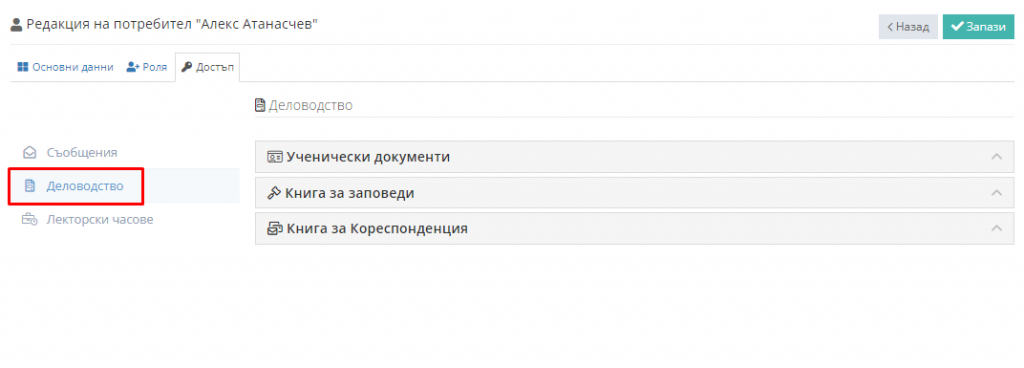Click the add-user icon on Роля tab
The image size is (1024, 368).
[133, 67]
